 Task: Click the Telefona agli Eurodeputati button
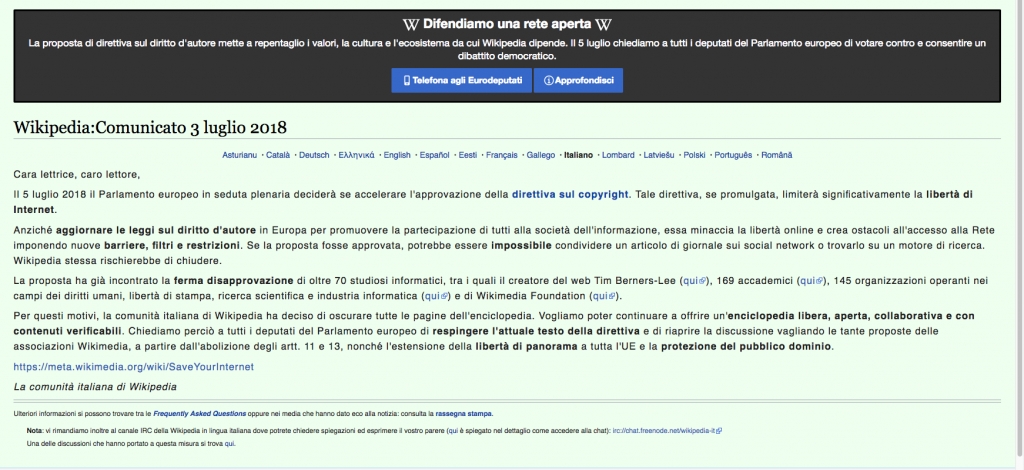pos(461,80)
